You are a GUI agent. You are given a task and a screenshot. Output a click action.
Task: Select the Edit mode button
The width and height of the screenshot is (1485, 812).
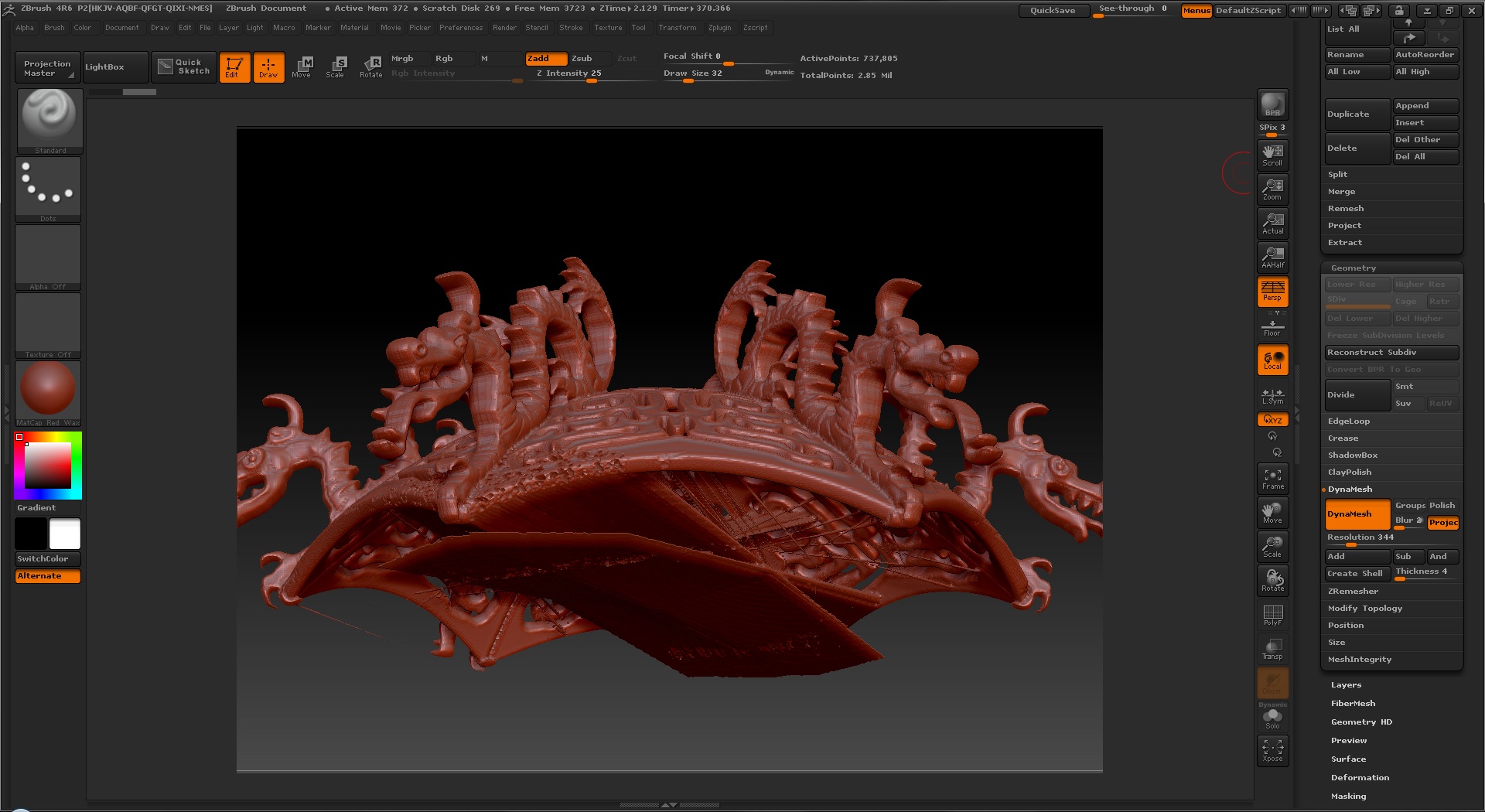click(234, 67)
